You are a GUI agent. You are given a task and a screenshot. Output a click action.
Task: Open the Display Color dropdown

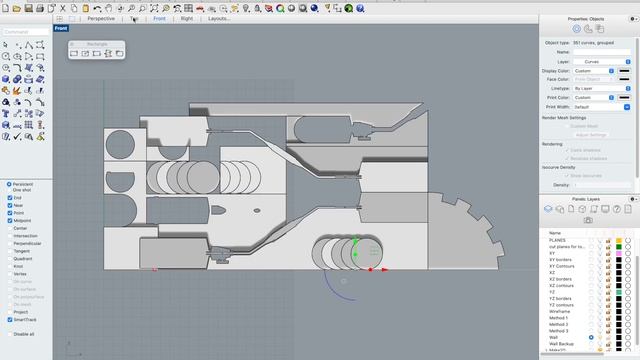coord(593,71)
